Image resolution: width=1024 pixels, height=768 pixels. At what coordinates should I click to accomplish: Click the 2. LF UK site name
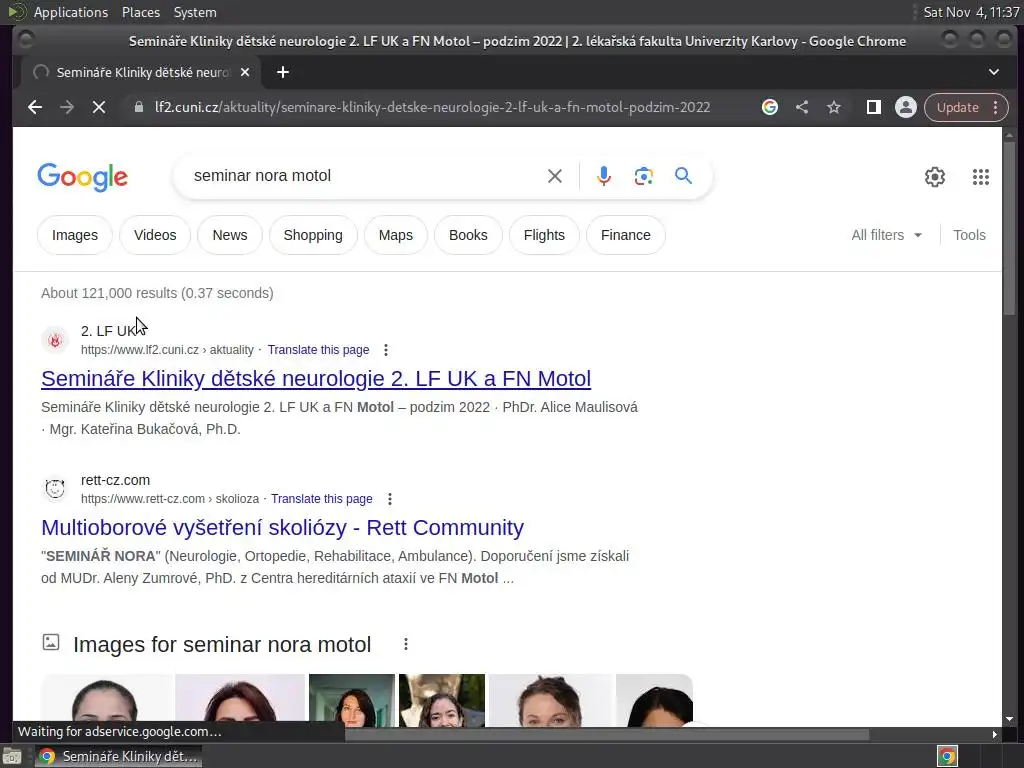click(x=108, y=331)
